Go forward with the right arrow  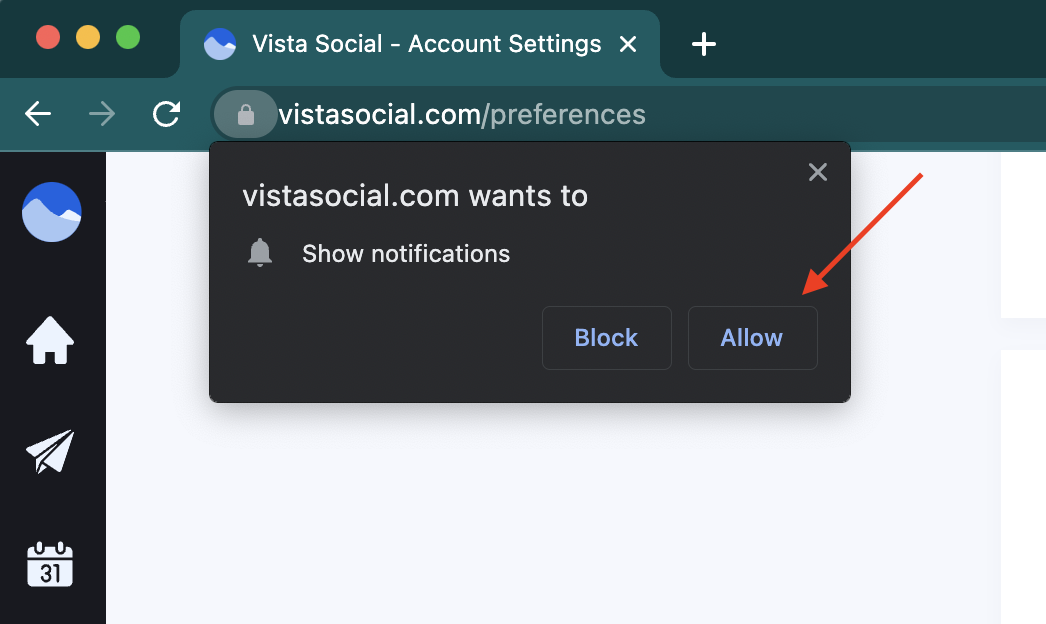click(102, 114)
